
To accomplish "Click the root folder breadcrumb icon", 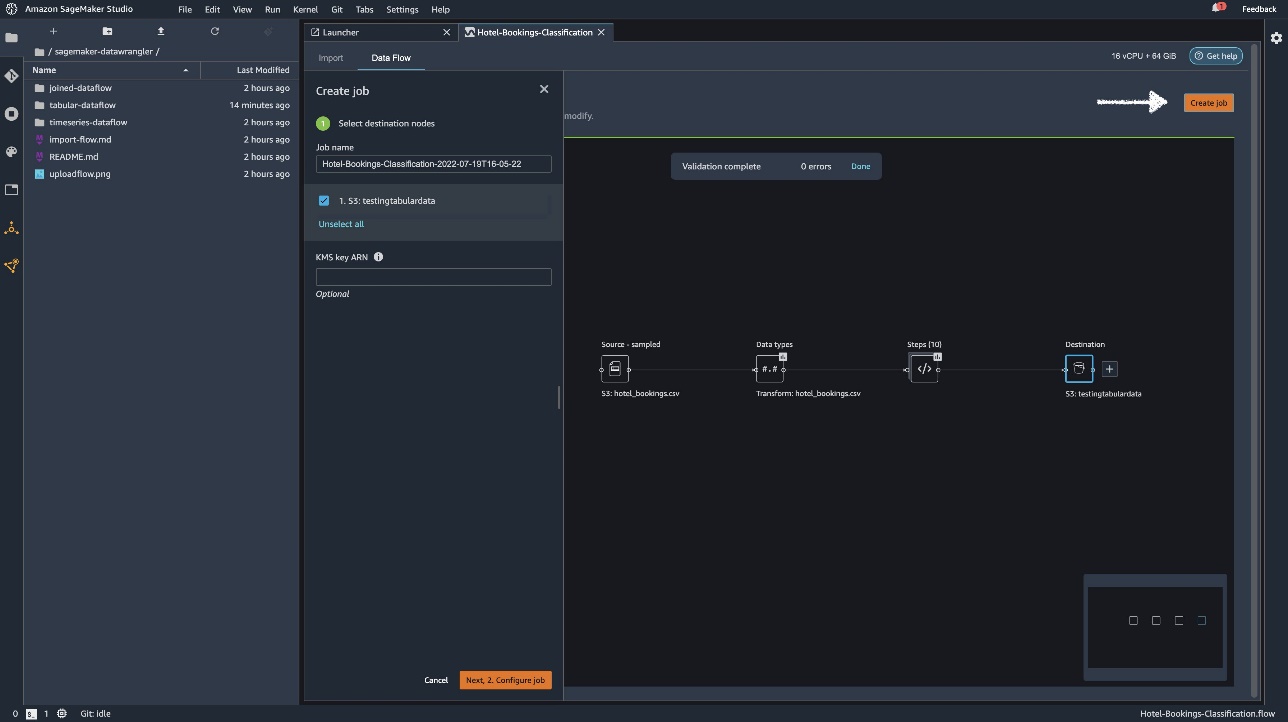I will point(39,51).
